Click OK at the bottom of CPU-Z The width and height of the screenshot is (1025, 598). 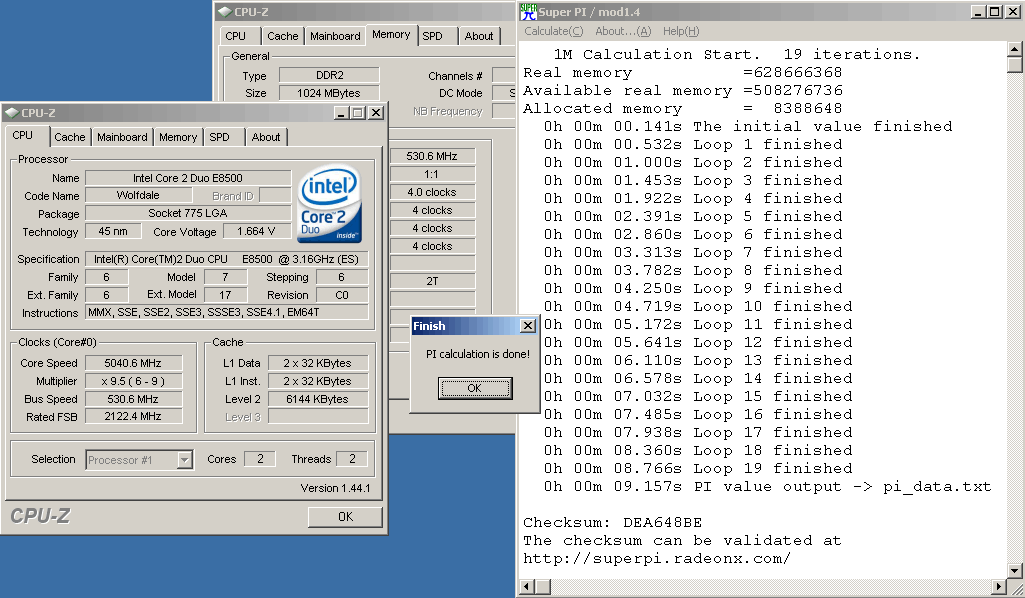pos(345,517)
